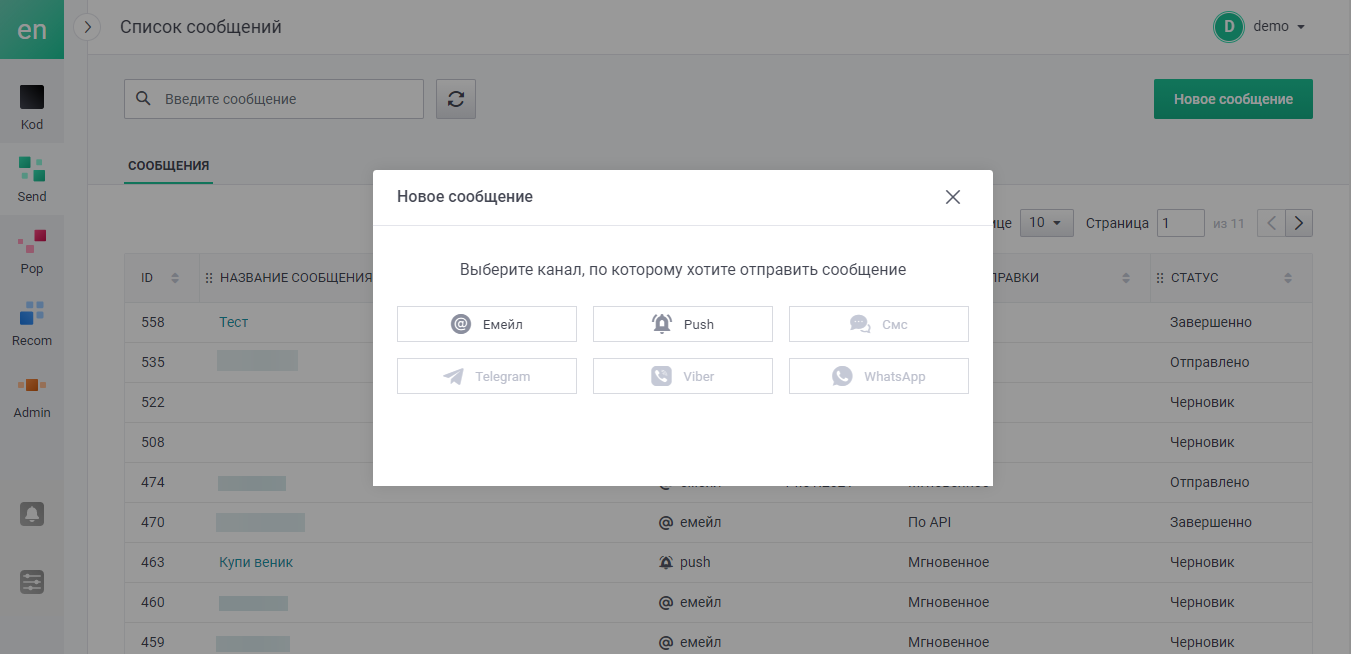Click the sort arrows beside the partially hidden send-time header
Viewport: 1351px width, 654px height.
point(1126,278)
